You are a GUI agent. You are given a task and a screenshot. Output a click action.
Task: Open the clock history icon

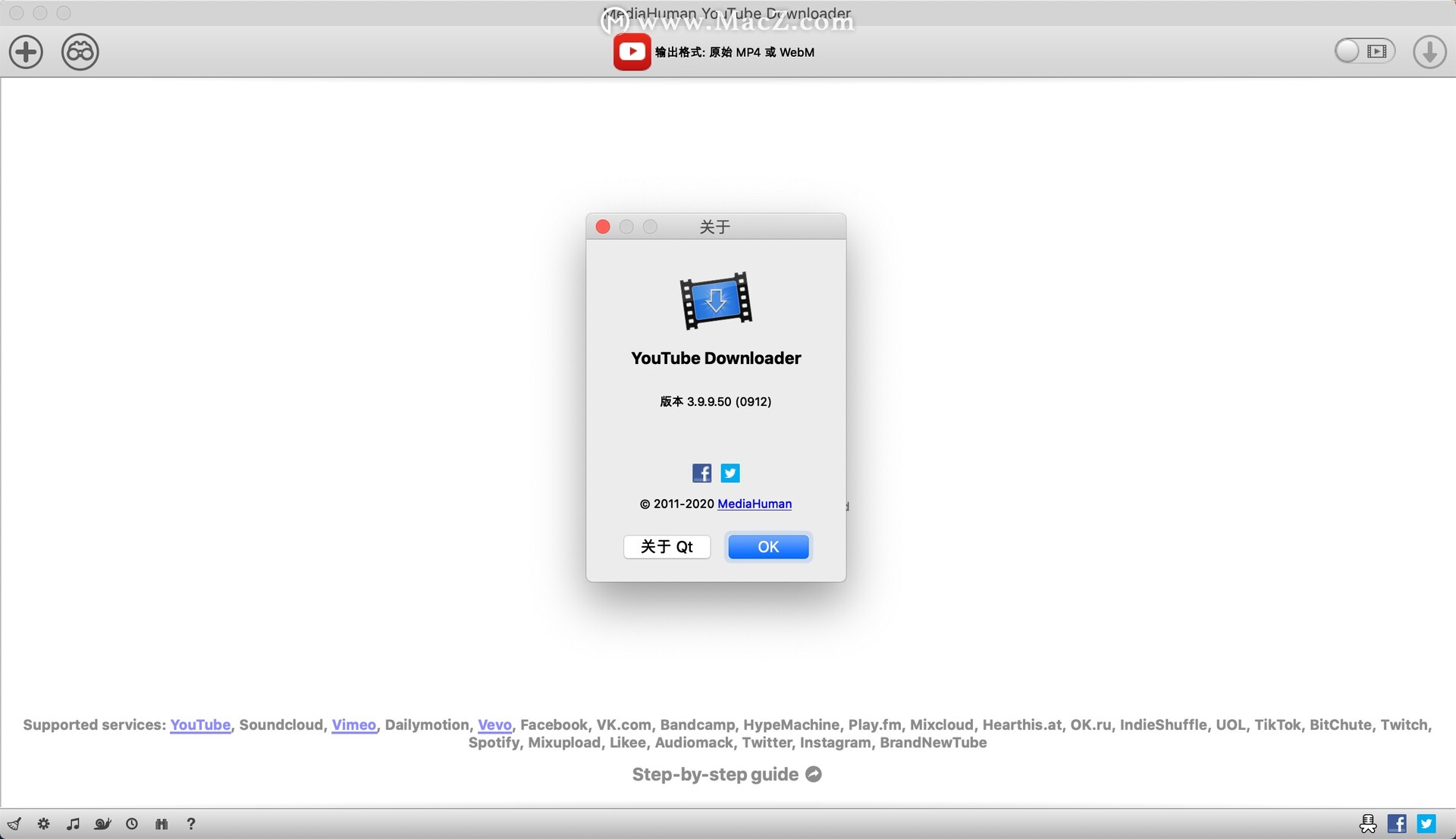[132, 824]
